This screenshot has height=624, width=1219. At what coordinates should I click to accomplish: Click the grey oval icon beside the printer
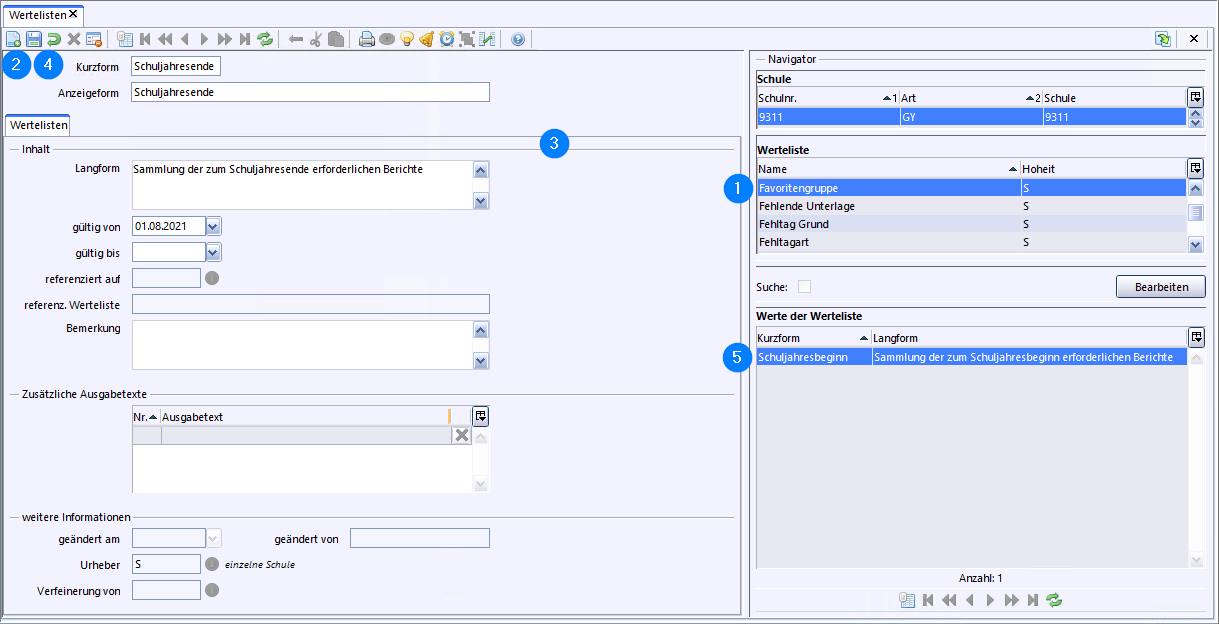coord(387,40)
